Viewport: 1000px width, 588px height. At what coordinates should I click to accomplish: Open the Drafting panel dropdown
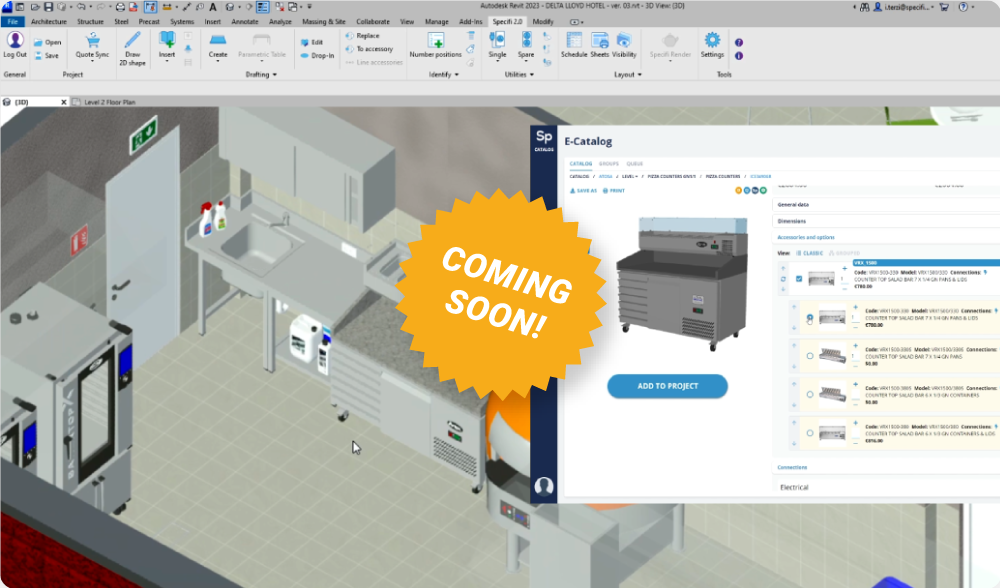pyautogui.click(x=261, y=75)
